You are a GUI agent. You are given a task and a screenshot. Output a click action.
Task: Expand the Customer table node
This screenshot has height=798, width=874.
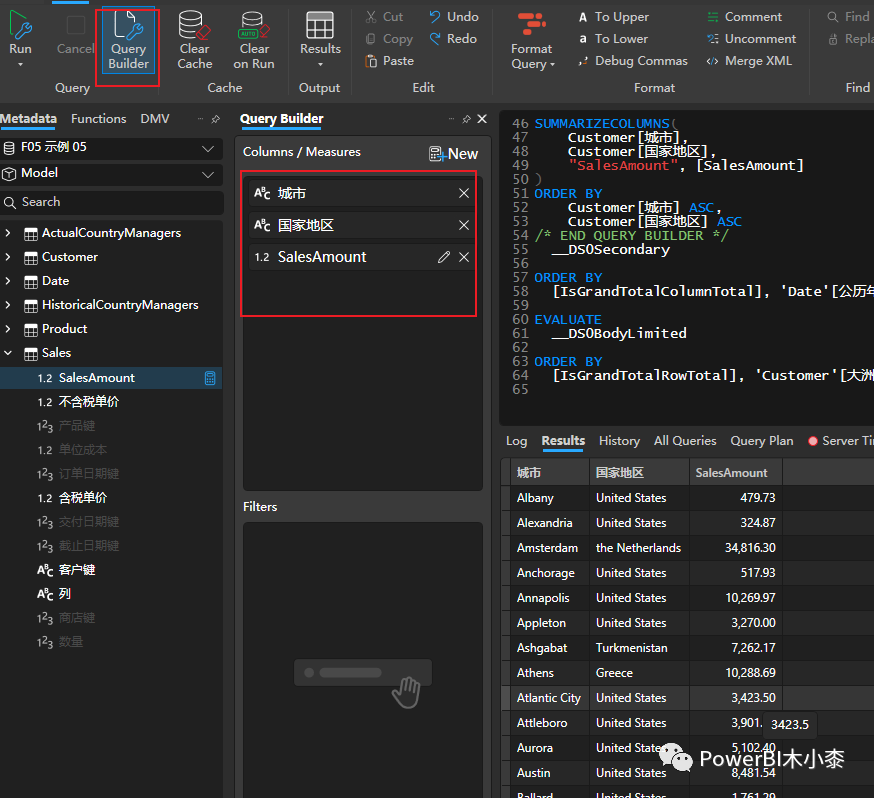pyautogui.click(x=9, y=257)
